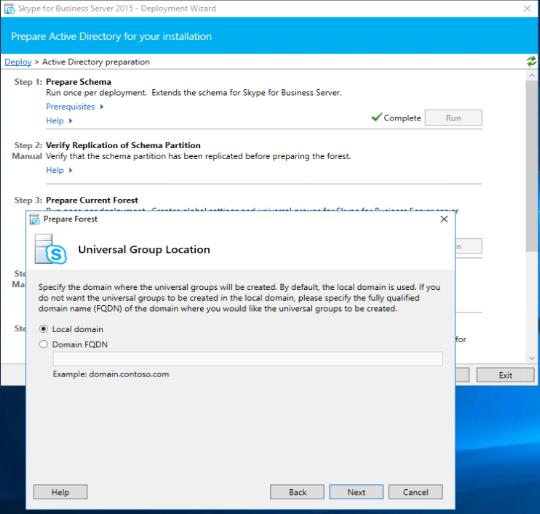Expand Help under Prepare Schema
This screenshot has height=514, width=540.
(59, 120)
